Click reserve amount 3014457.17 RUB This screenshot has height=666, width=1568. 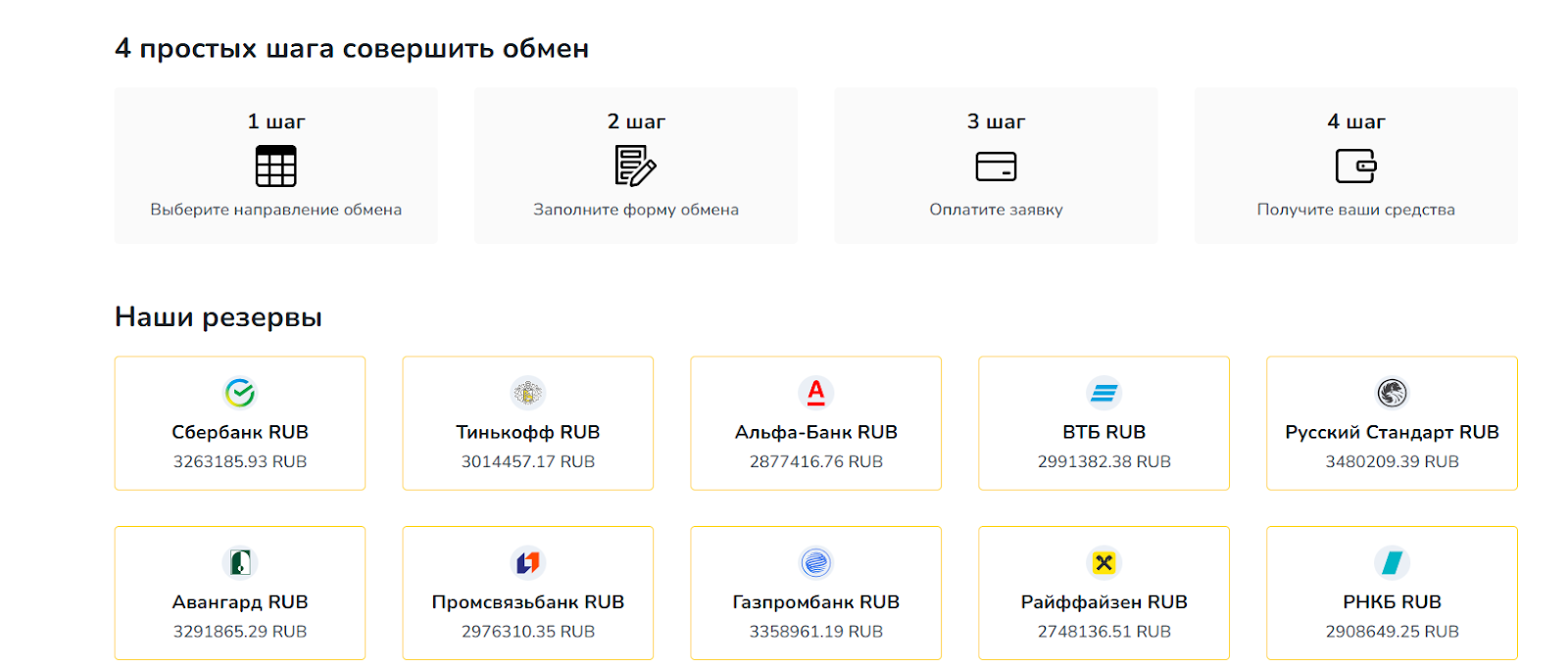point(528,461)
